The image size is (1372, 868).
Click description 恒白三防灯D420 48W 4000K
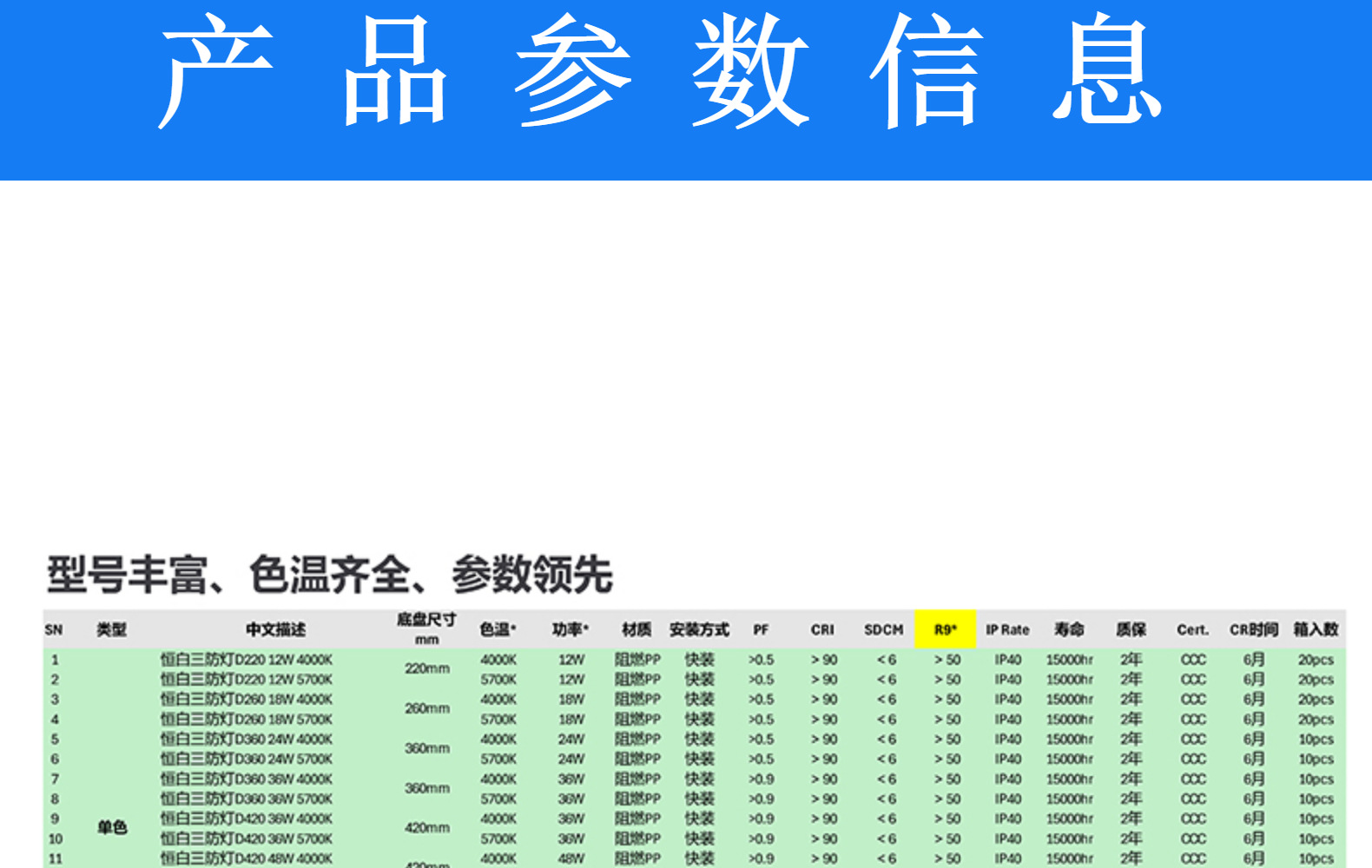coord(247,859)
